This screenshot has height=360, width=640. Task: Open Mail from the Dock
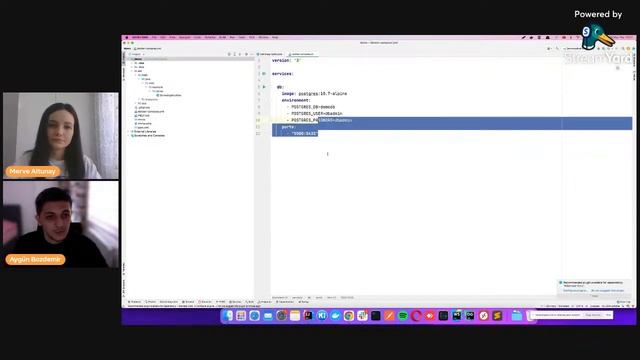click(x=268, y=316)
